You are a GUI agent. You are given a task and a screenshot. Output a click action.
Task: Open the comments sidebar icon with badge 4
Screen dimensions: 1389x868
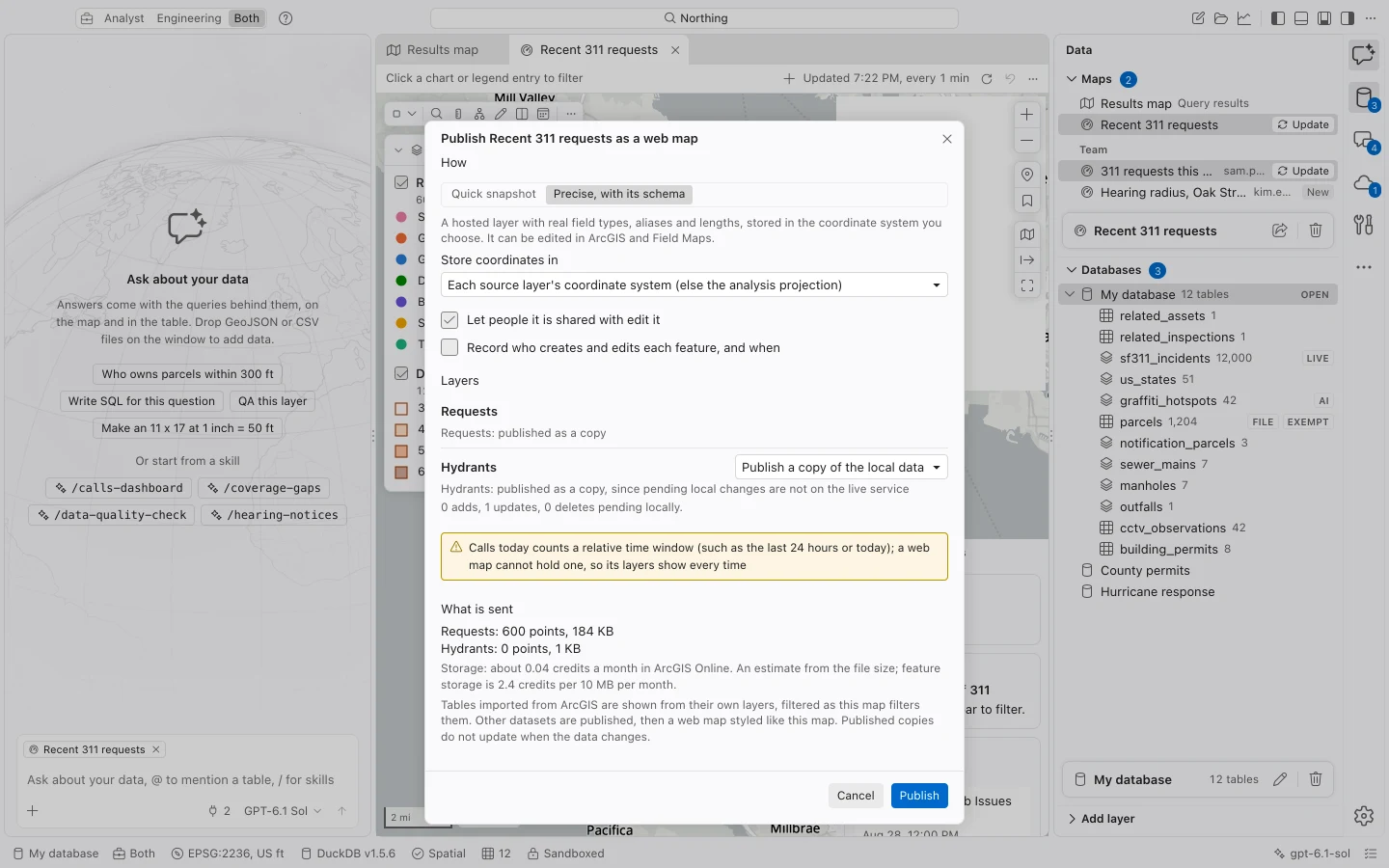[x=1363, y=140]
